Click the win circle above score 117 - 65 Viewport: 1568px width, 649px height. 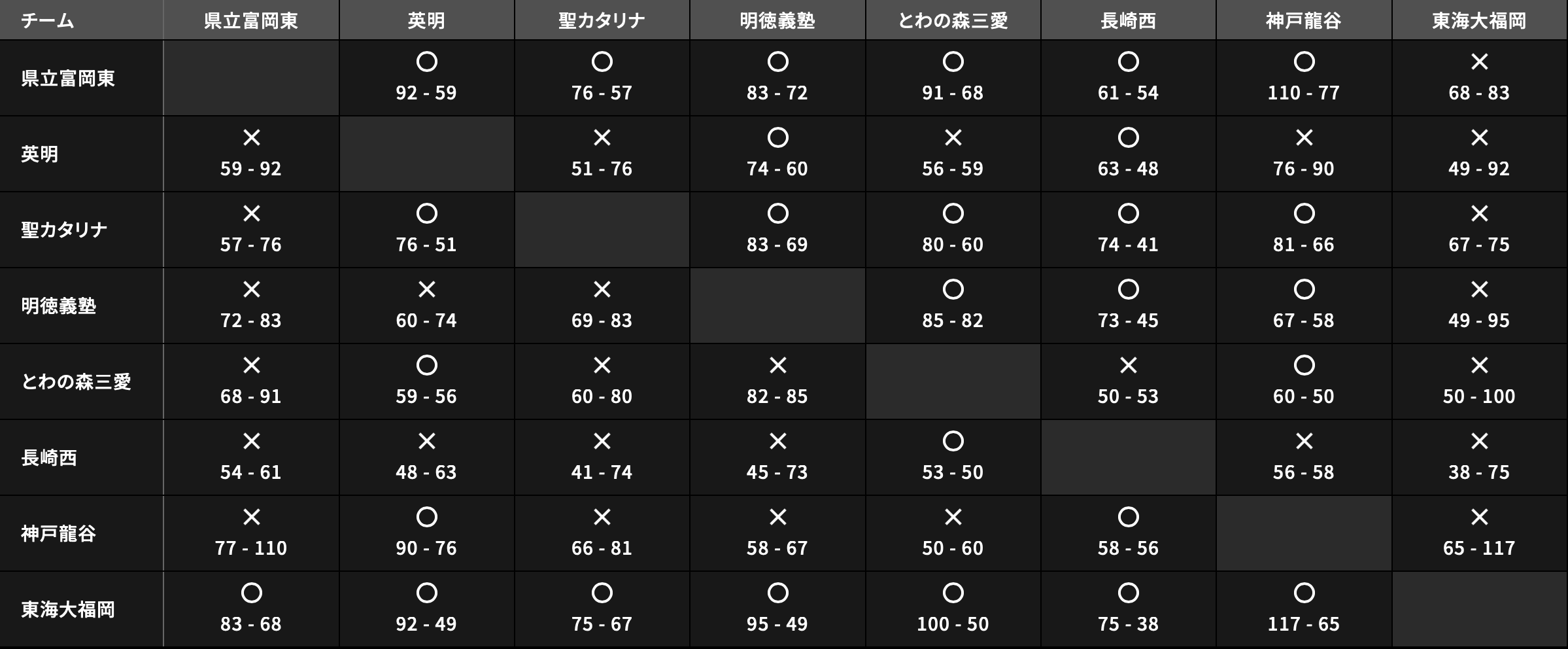coord(1304,593)
